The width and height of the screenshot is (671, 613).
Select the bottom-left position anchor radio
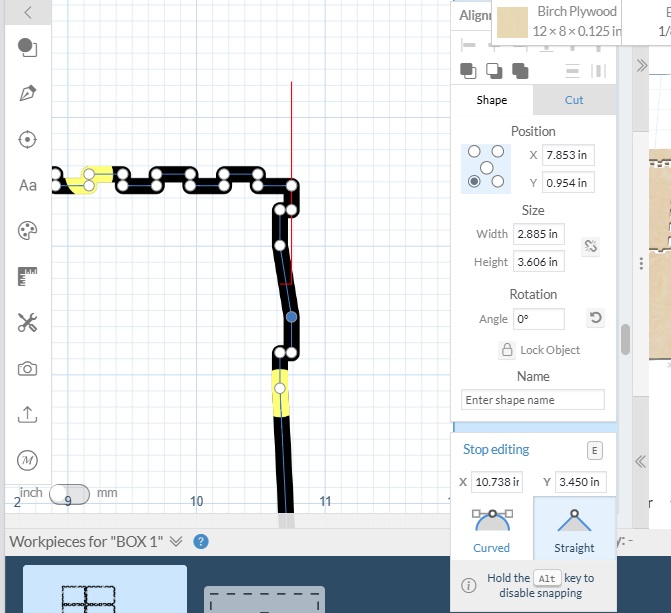(x=474, y=182)
